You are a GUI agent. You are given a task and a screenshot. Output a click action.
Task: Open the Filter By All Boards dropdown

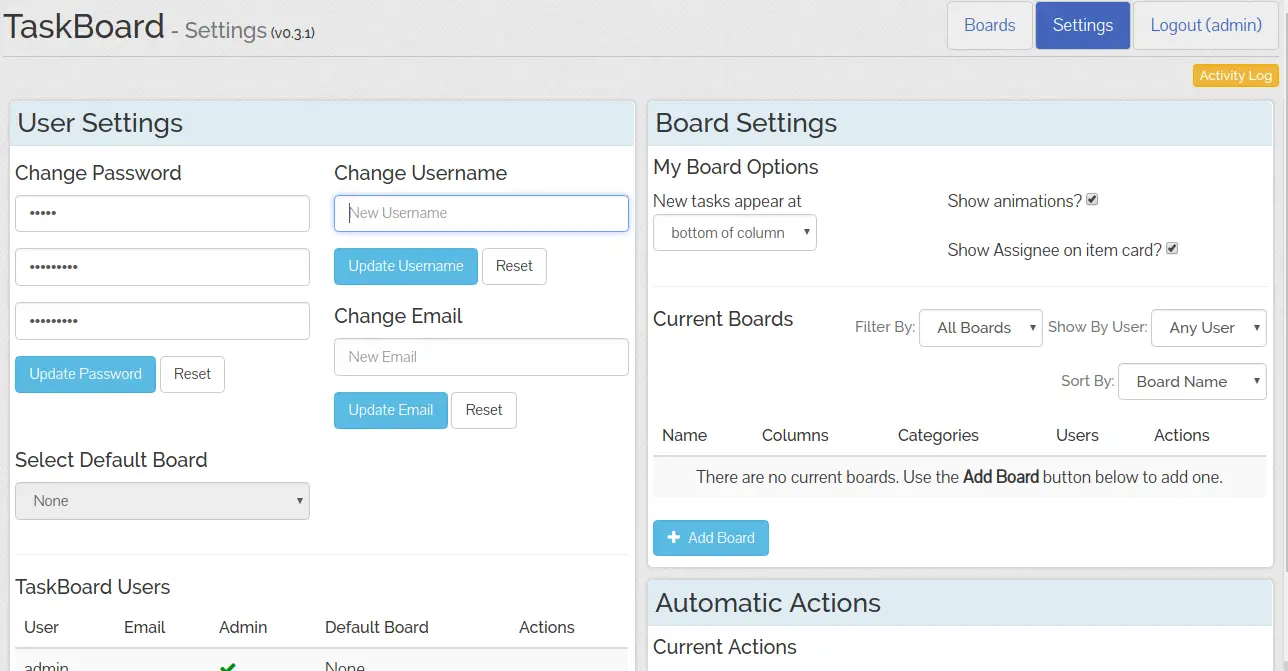point(981,328)
